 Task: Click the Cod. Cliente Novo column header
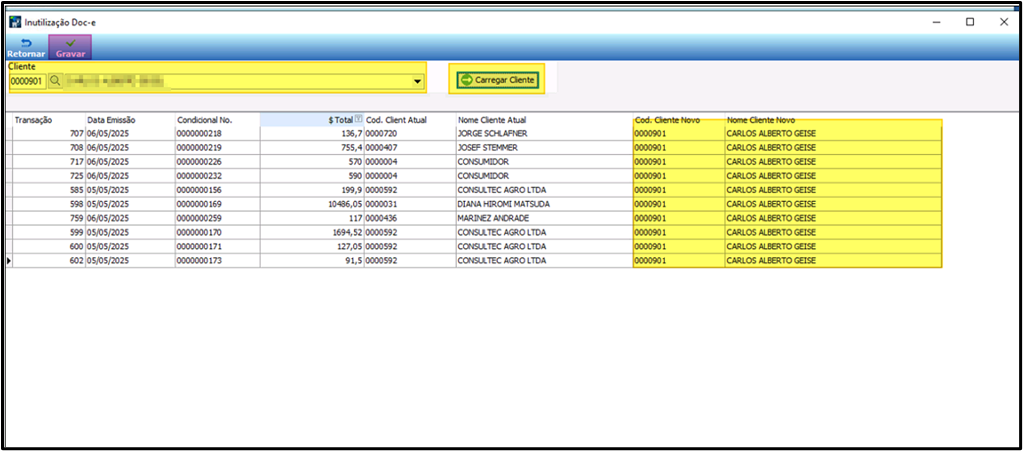(679, 120)
